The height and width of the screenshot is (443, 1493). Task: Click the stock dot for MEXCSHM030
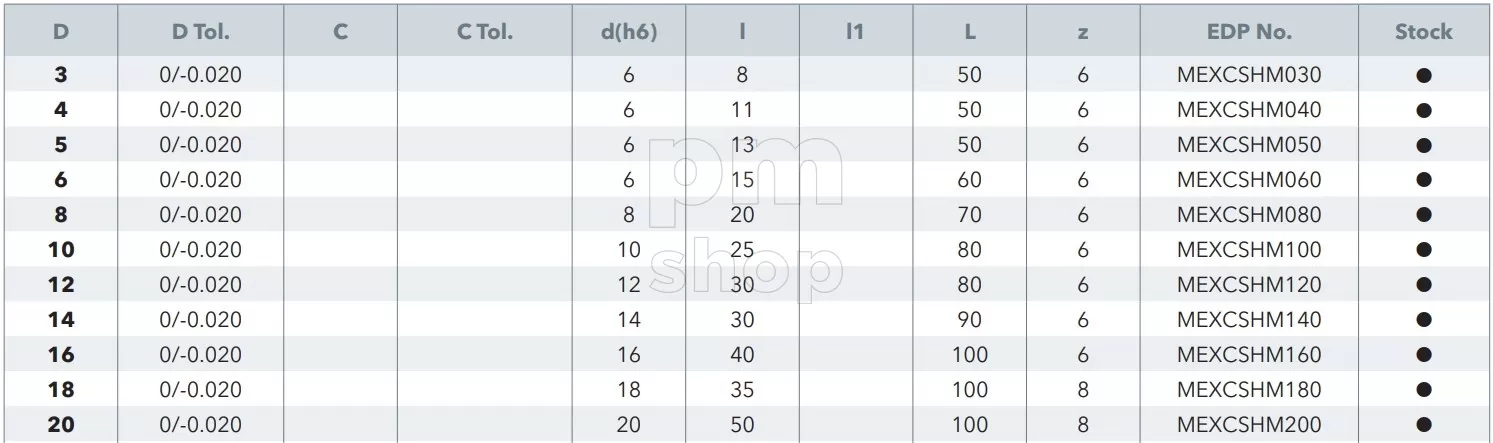[1424, 75]
